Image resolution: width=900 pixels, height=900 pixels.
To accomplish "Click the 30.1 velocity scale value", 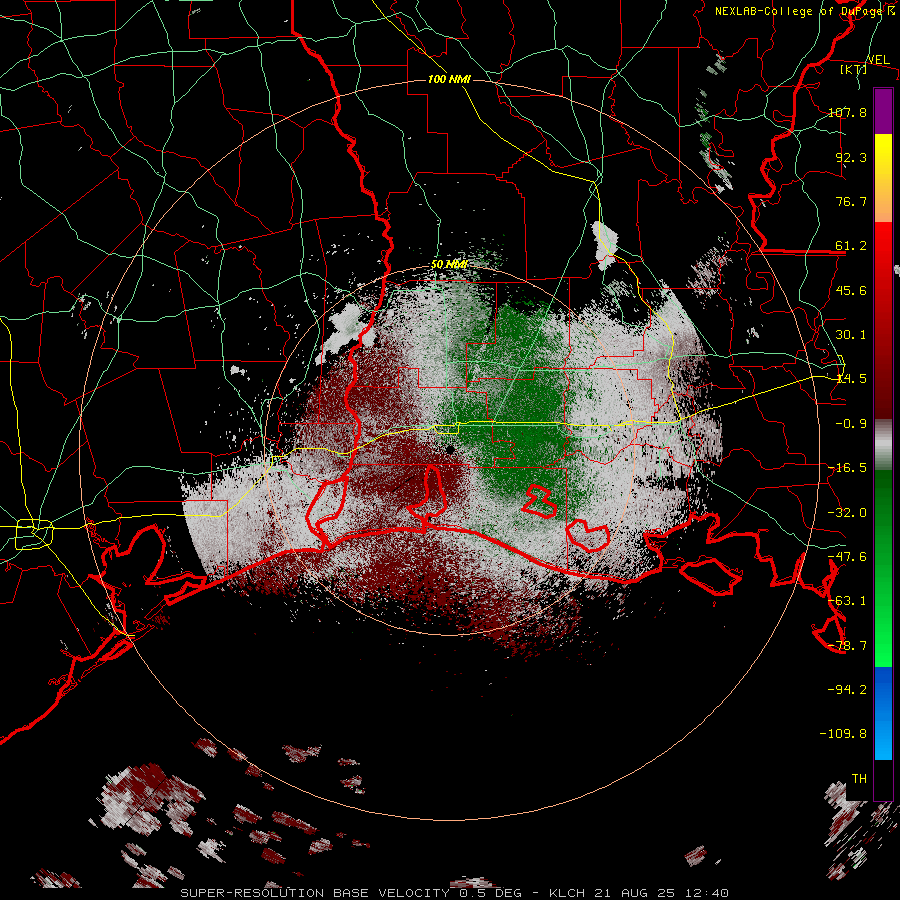I will 851,335.
